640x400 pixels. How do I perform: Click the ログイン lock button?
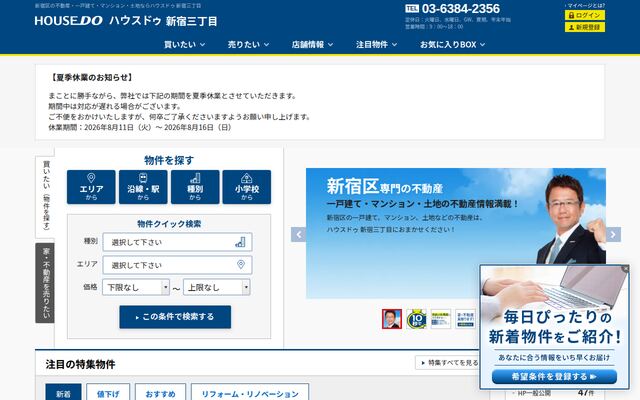pyautogui.click(x=584, y=15)
